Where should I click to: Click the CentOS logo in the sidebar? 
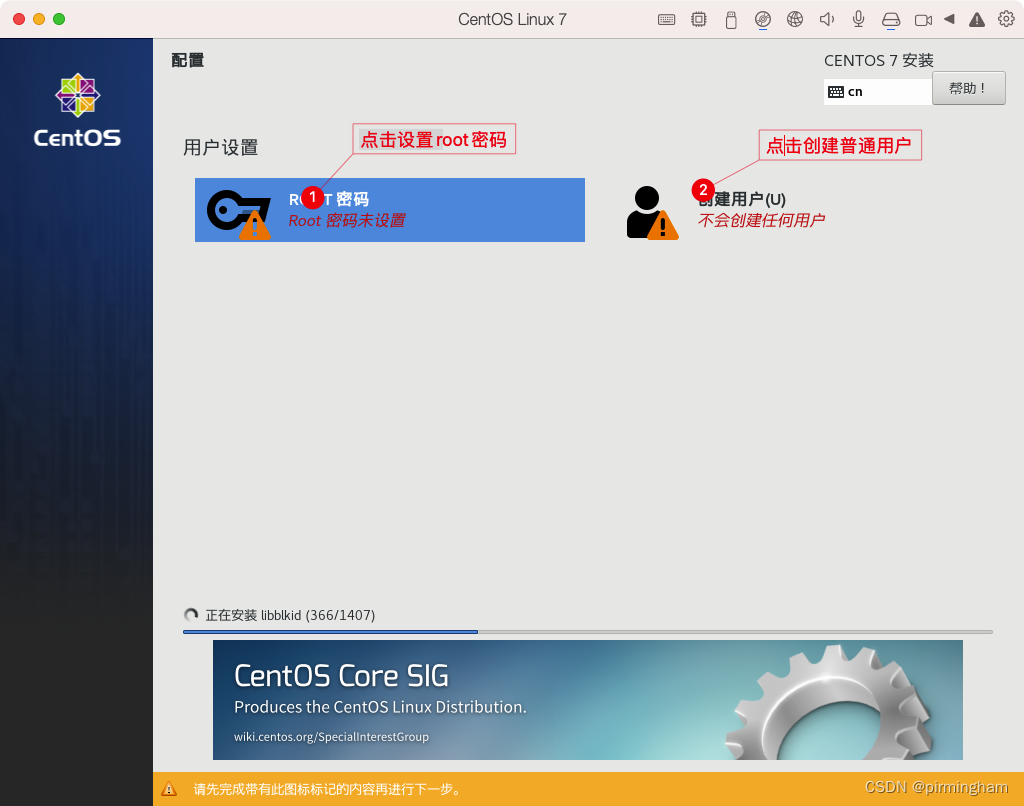click(77, 110)
